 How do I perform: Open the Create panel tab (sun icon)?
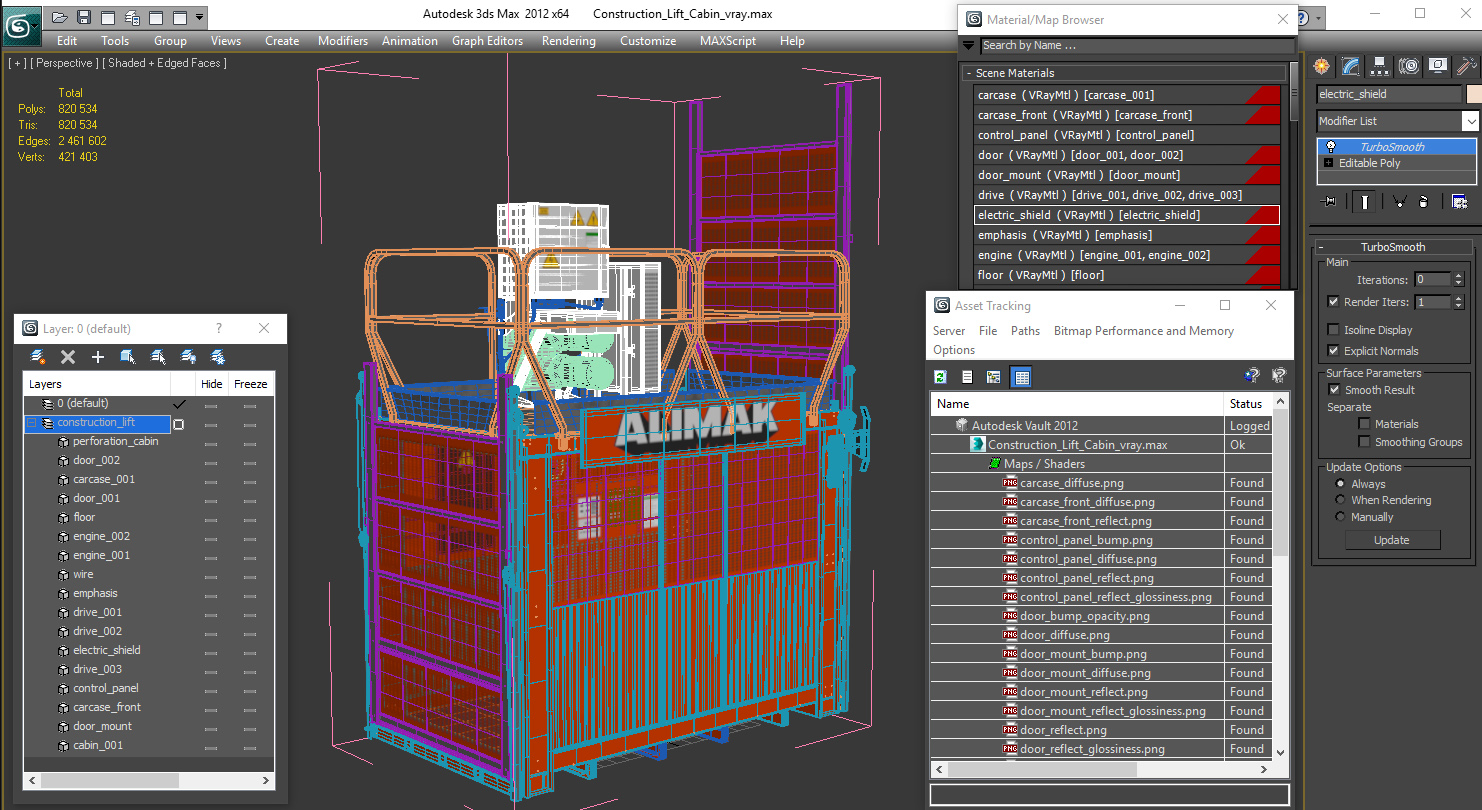tap(1322, 66)
